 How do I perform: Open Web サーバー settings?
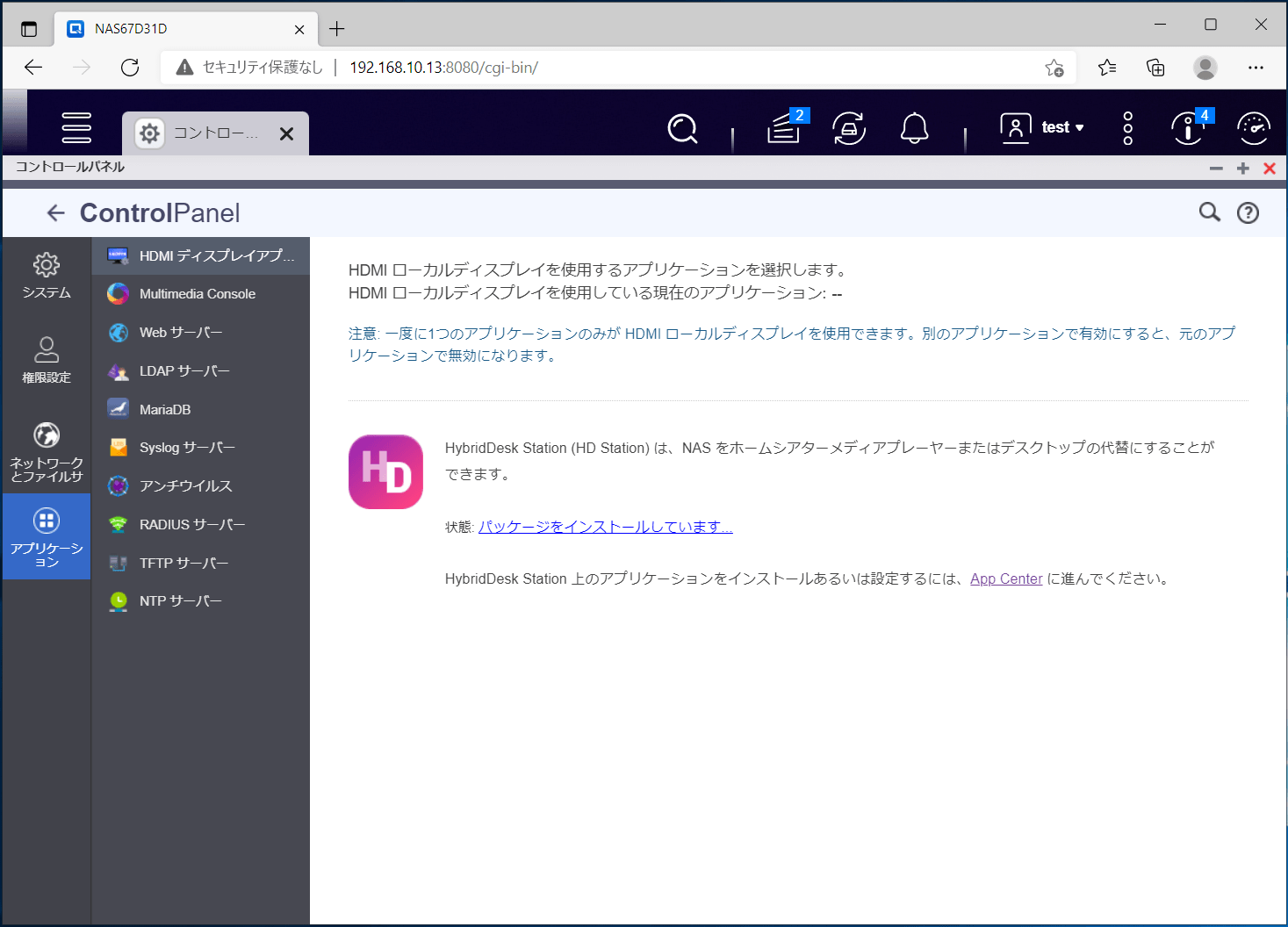[x=201, y=333]
